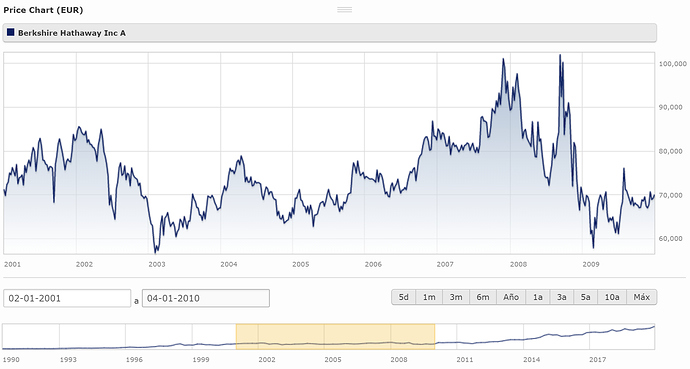
Task: Click 1996 on the navigator timeline
Action: [134, 359]
